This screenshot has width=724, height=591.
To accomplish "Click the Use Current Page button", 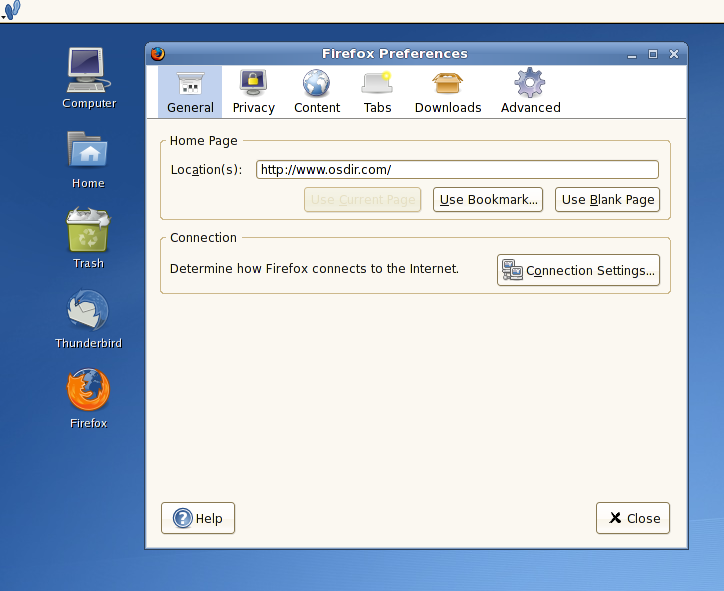I will click(x=362, y=199).
